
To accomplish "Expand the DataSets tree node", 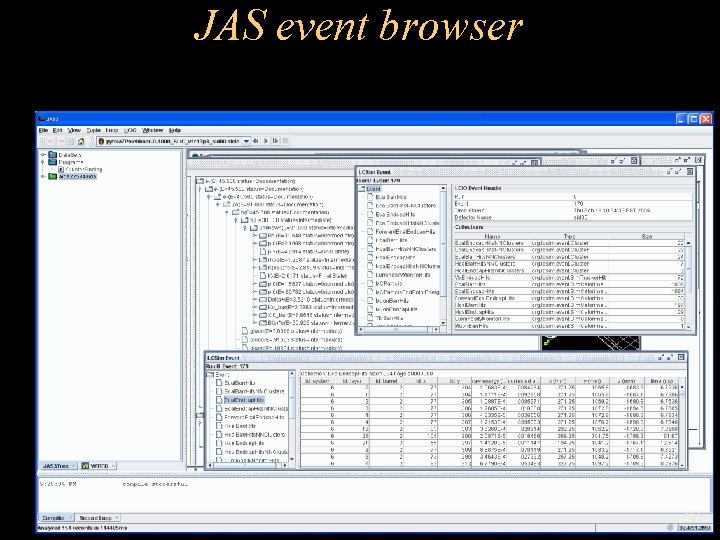I will coord(43,155).
